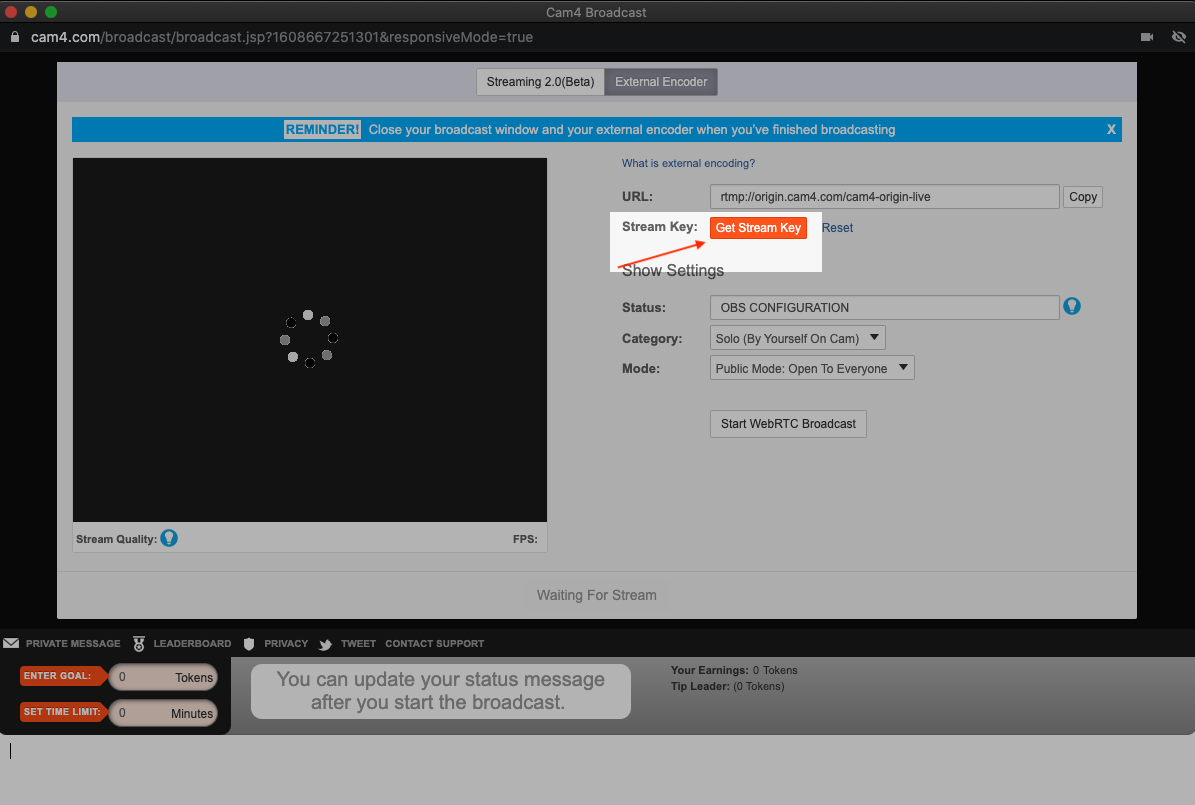Screen dimensions: 1195x805
Task: Expand the Category dropdown
Action: 797,338
